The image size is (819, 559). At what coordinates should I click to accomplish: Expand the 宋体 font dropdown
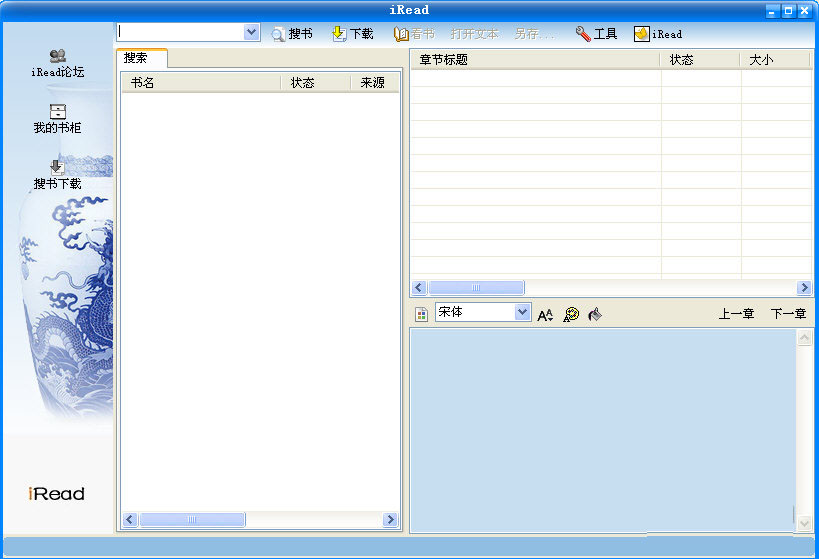522,312
